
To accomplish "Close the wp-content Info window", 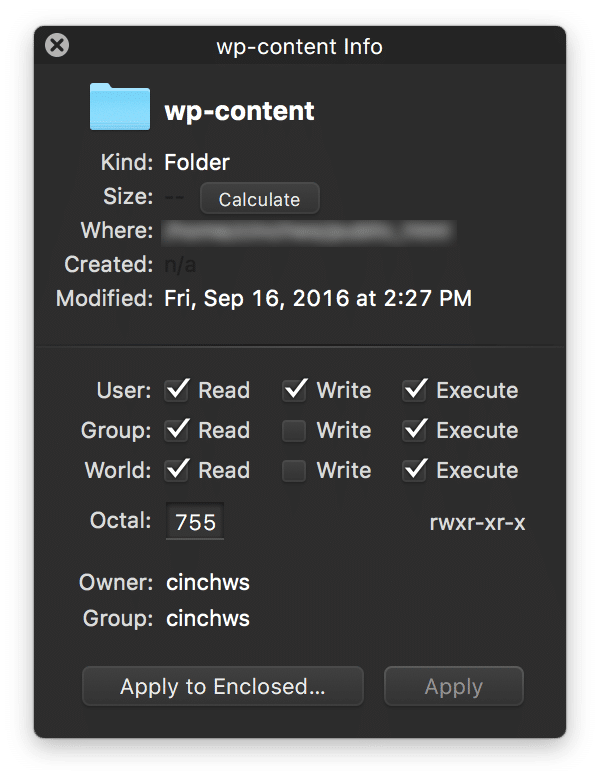I will coord(58,45).
